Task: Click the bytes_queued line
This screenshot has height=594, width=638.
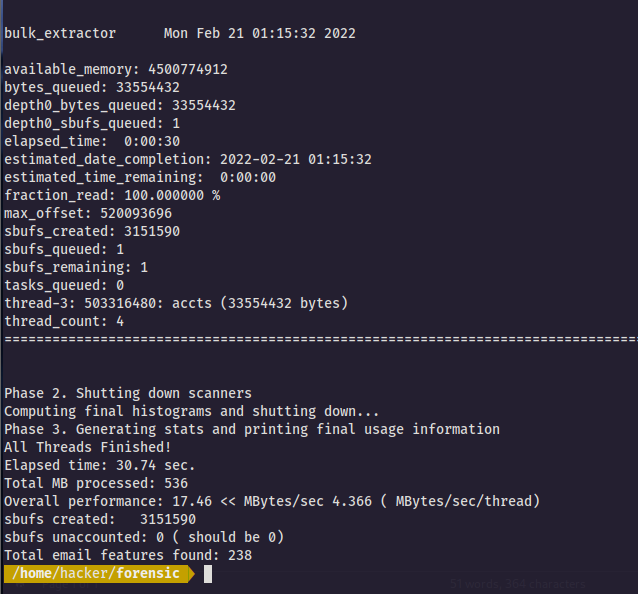Action: [92, 87]
